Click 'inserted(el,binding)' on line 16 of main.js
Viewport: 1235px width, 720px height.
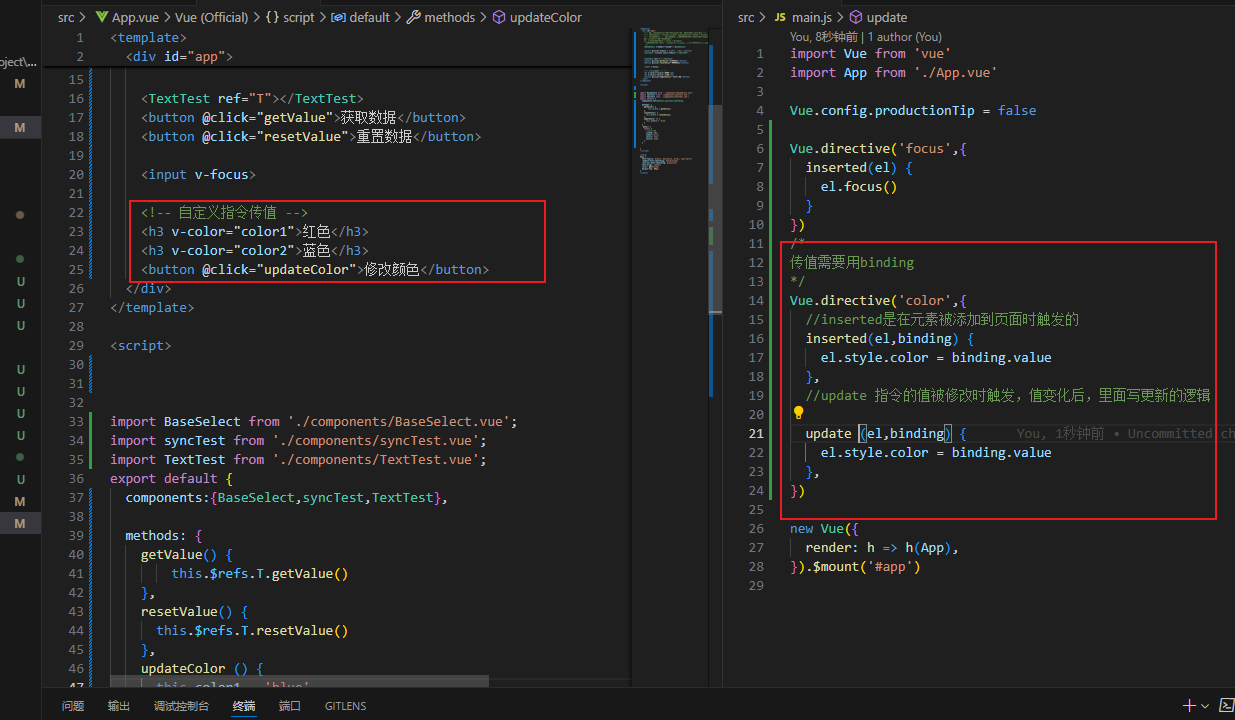[x=883, y=338]
